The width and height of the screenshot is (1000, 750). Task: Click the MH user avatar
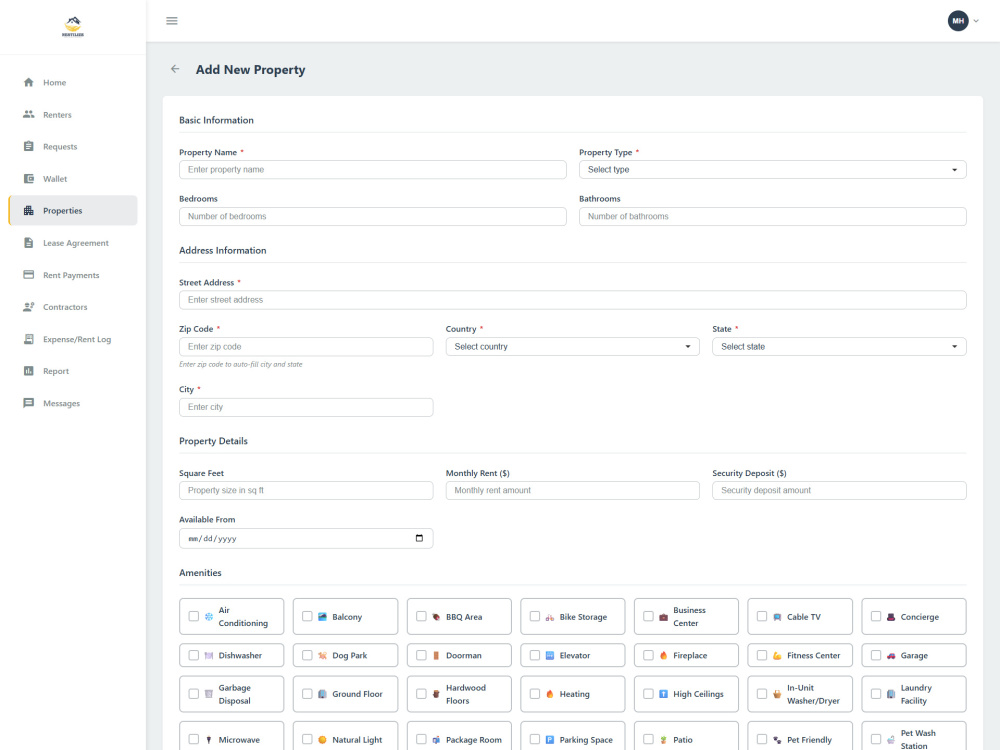[957, 21]
